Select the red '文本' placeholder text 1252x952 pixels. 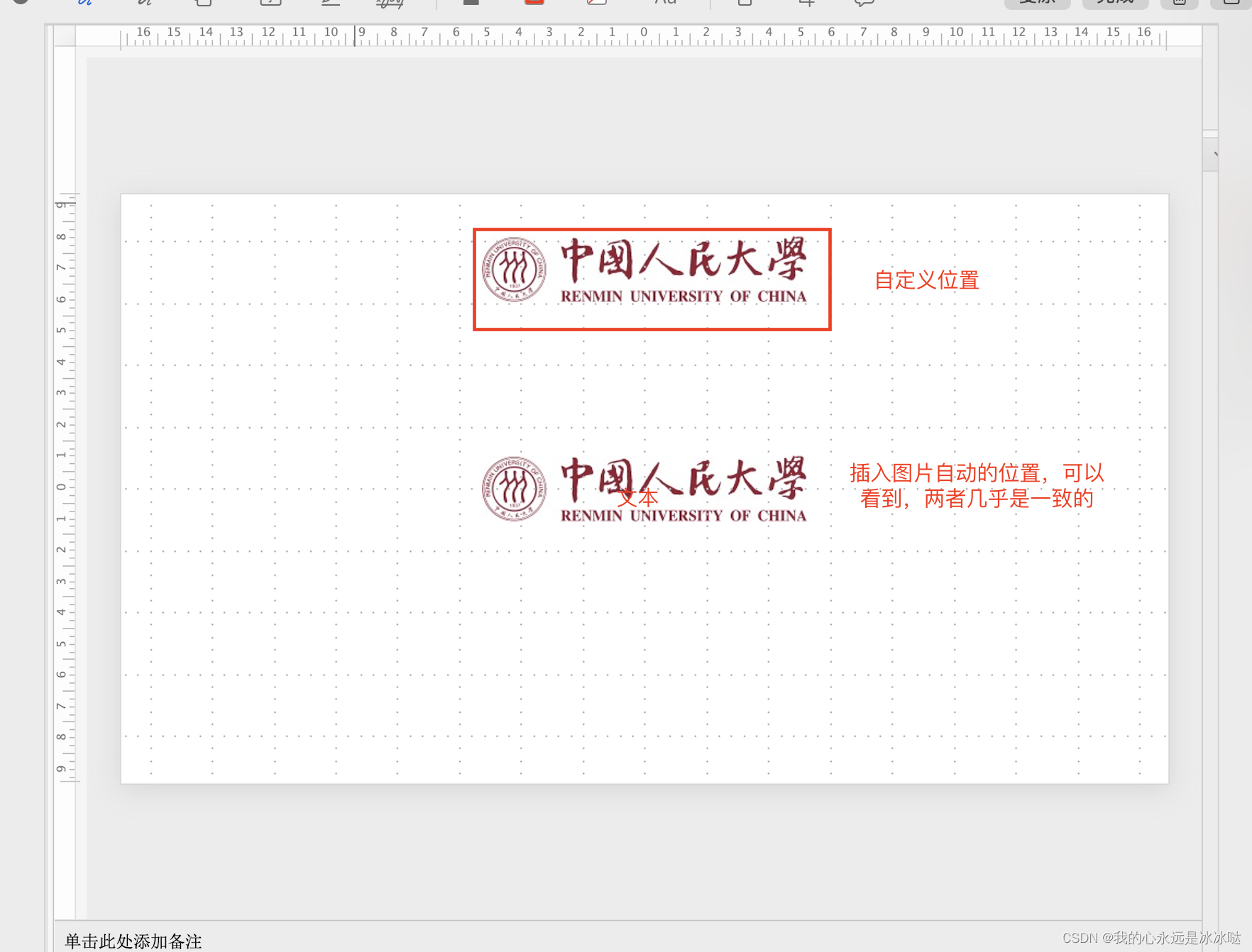[637, 497]
